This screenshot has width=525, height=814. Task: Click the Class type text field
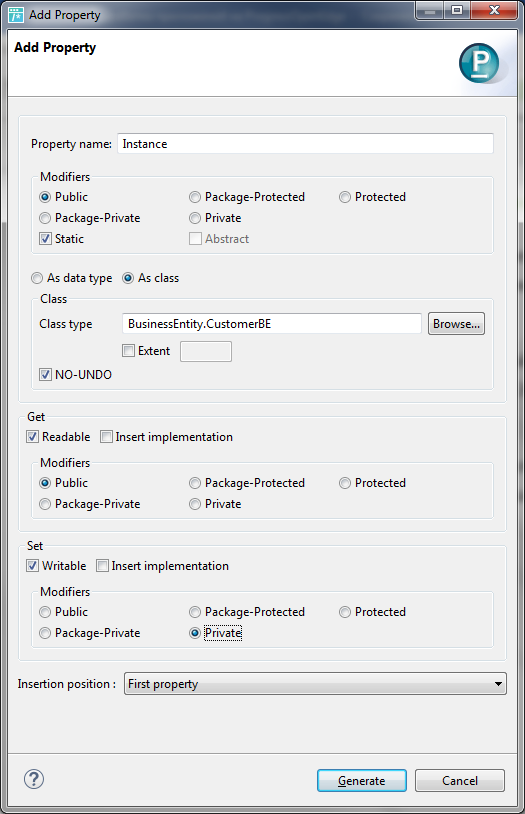272,324
